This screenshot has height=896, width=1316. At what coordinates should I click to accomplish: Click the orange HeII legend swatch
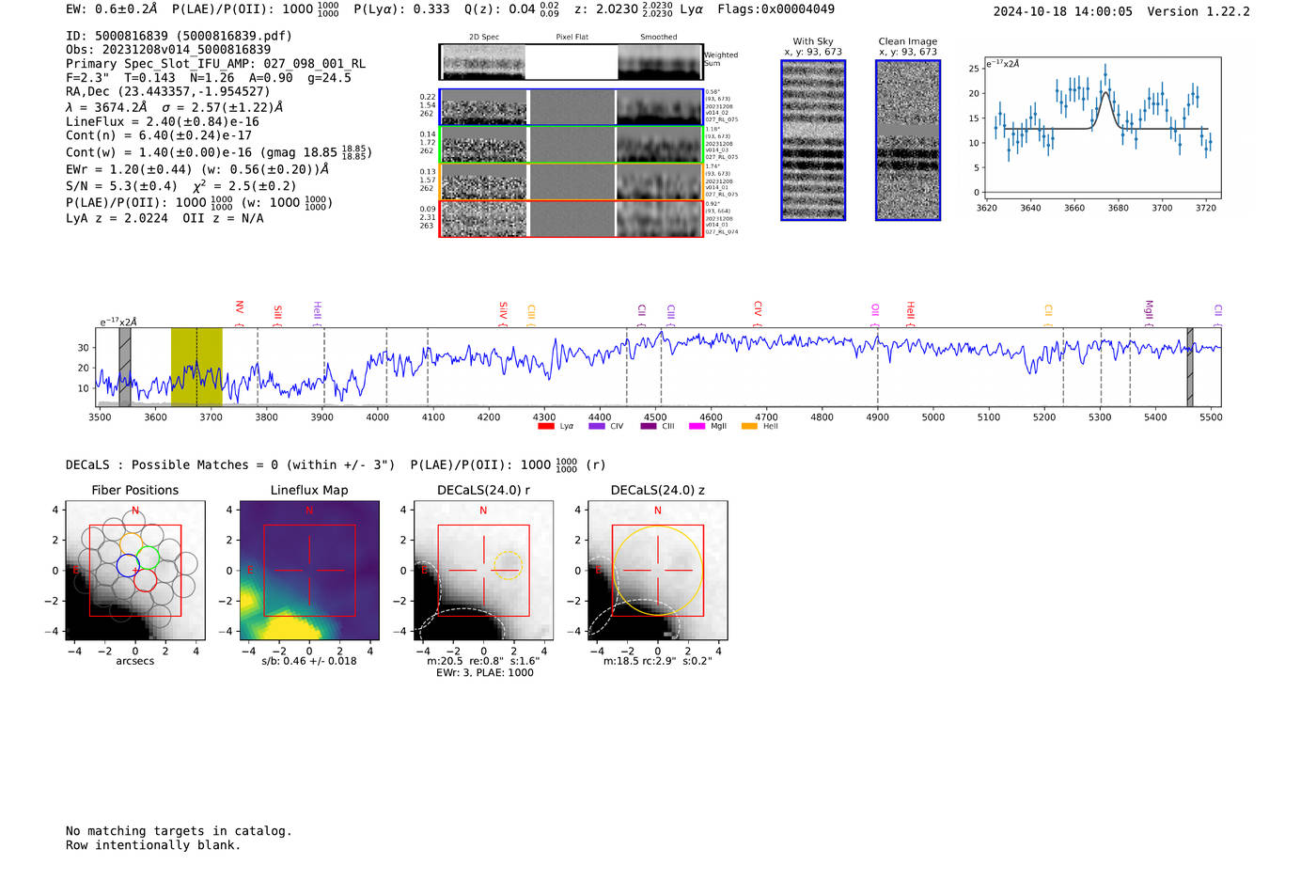tap(749, 427)
